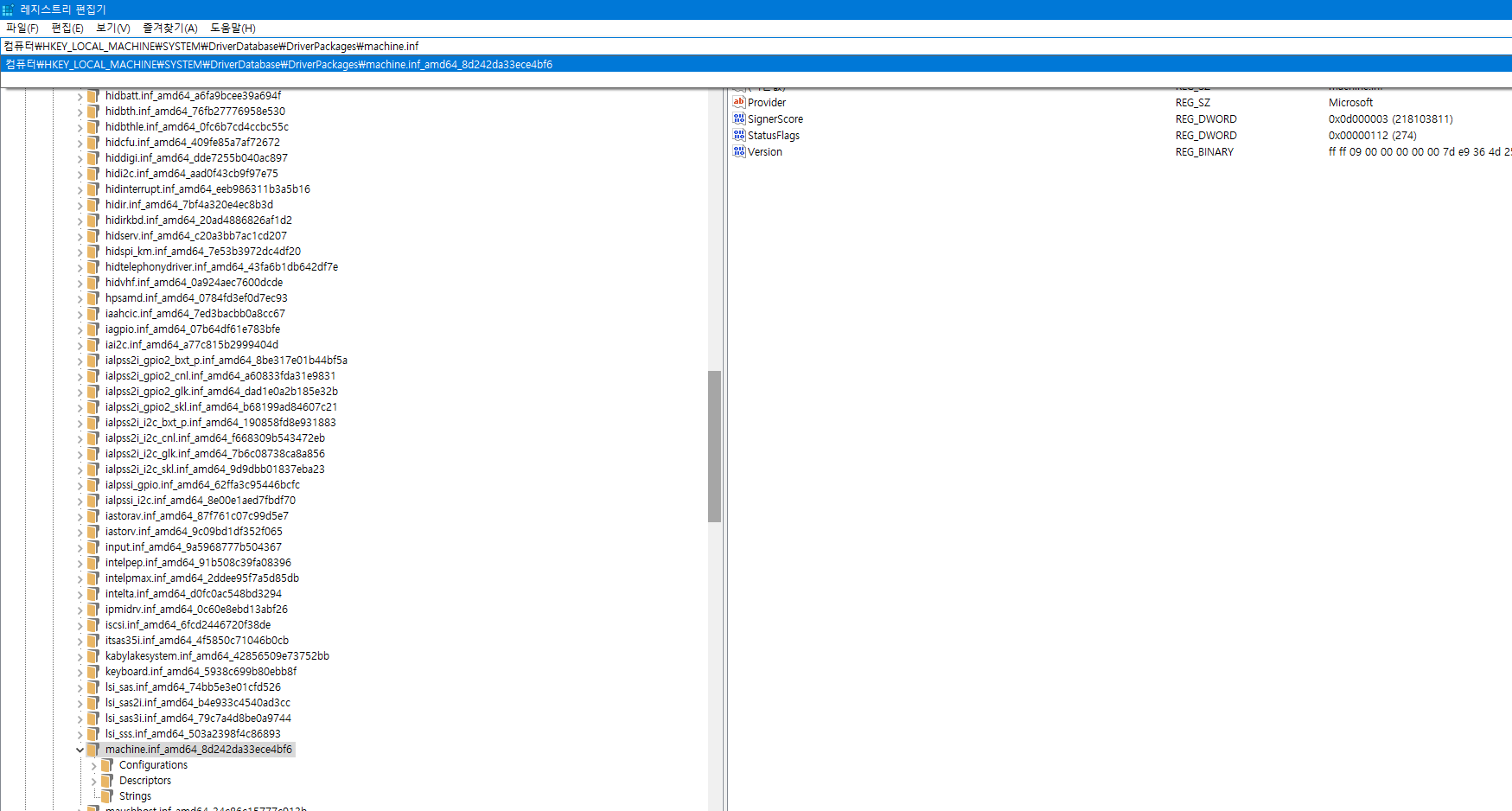The width and height of the screenshot is (1512, 811).
Task: Select ialpss2i_i2c_cnl.inf_amd64_f668309b543472eb key
Action: coord(215,438)
